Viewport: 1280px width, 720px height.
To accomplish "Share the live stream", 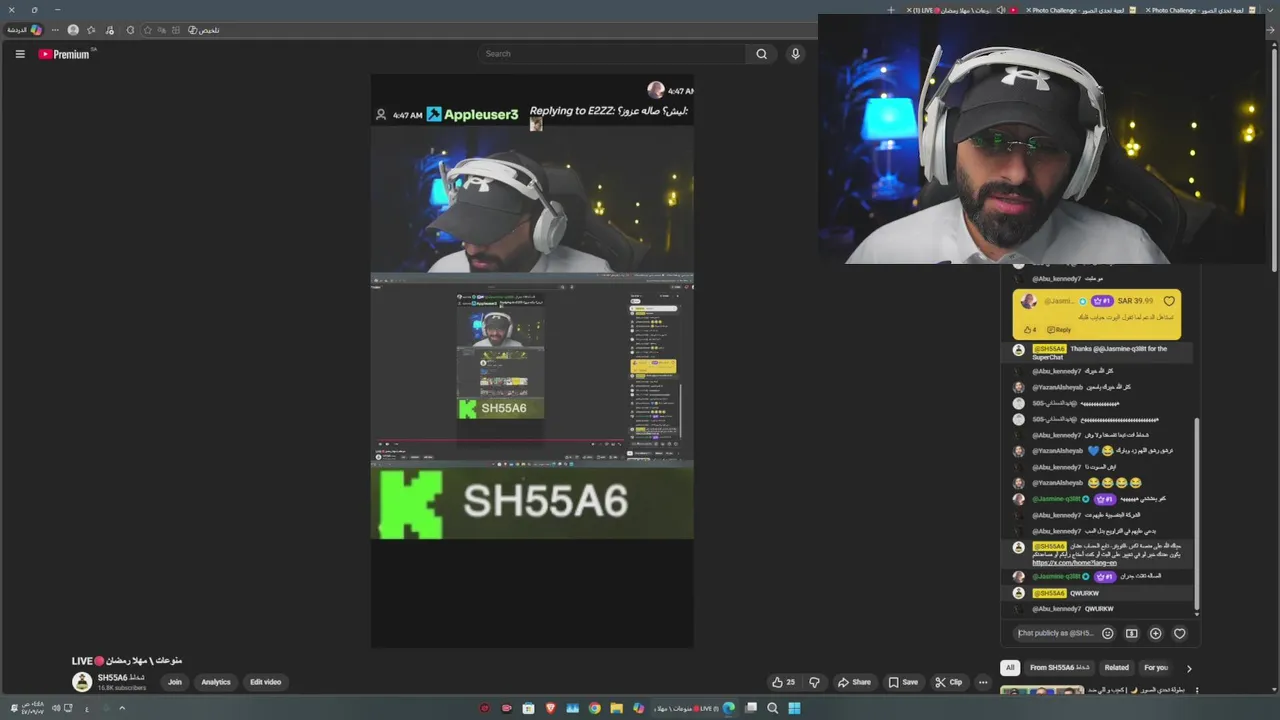I will (854, 682).
